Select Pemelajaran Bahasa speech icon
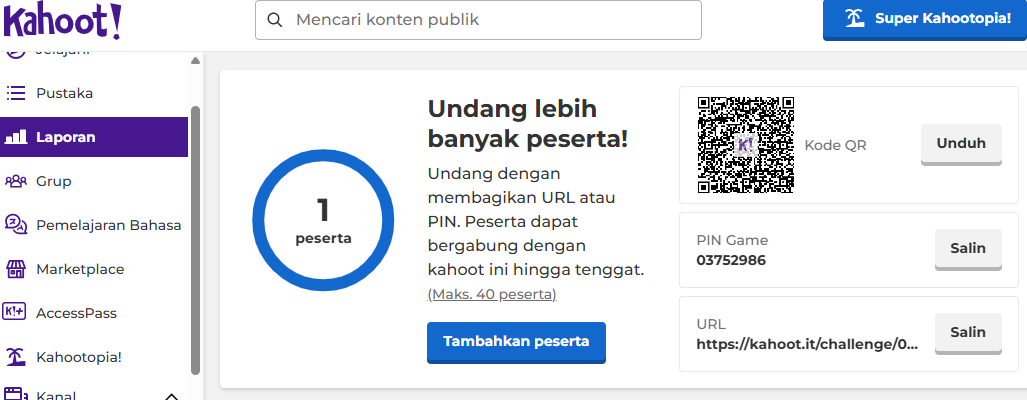This screenshot has height=400, width=1027. (x=15, y=225)
